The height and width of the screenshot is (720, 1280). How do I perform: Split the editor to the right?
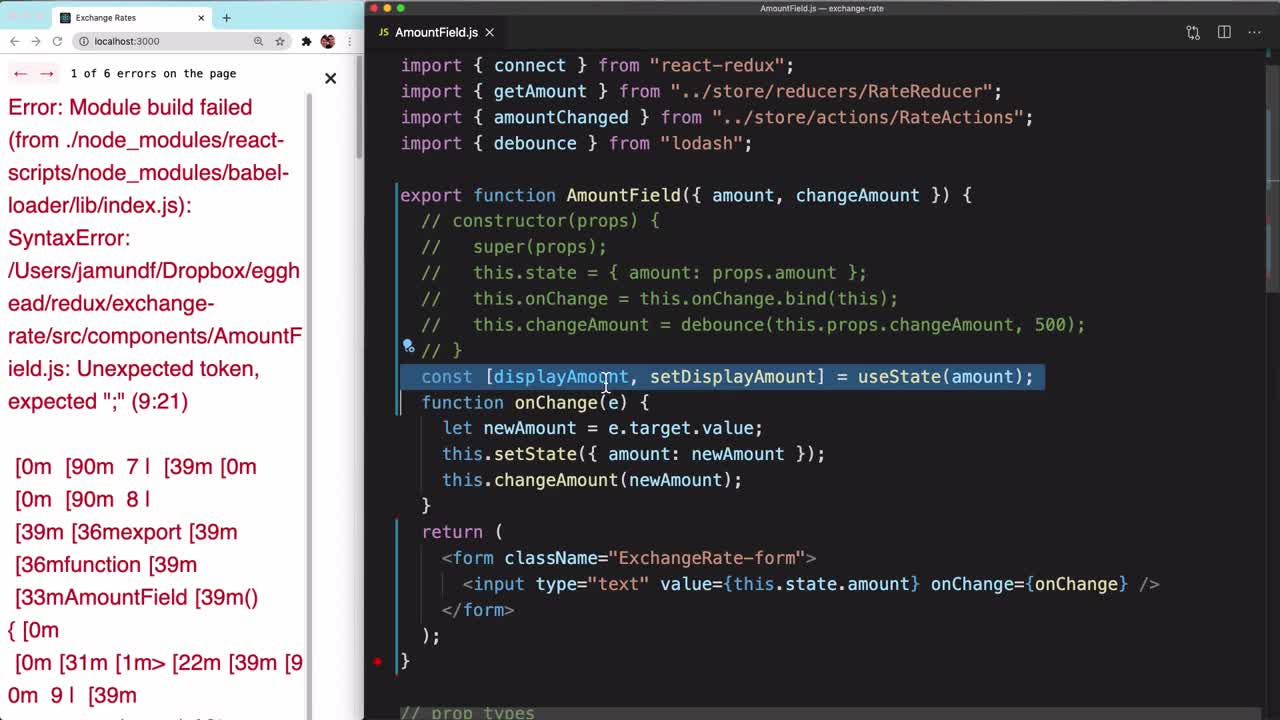1224,32
